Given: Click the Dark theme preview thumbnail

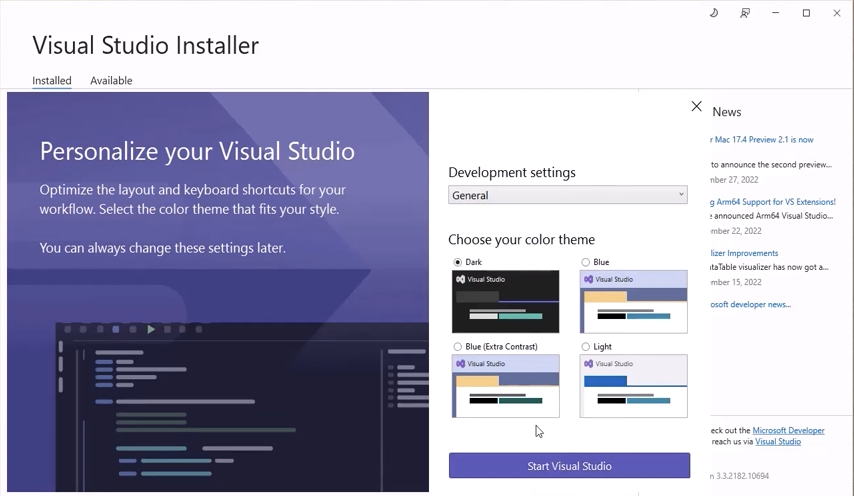Looking at the screenshot, I should point(505,302).
